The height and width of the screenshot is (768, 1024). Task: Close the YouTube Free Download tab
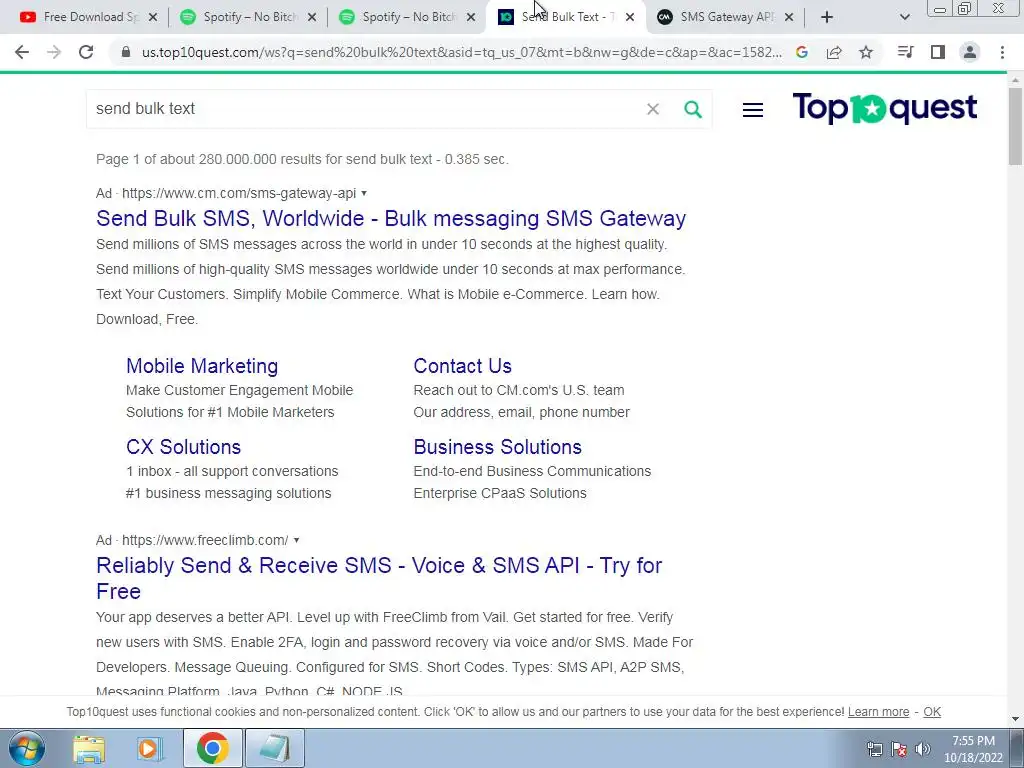[153, 18]
